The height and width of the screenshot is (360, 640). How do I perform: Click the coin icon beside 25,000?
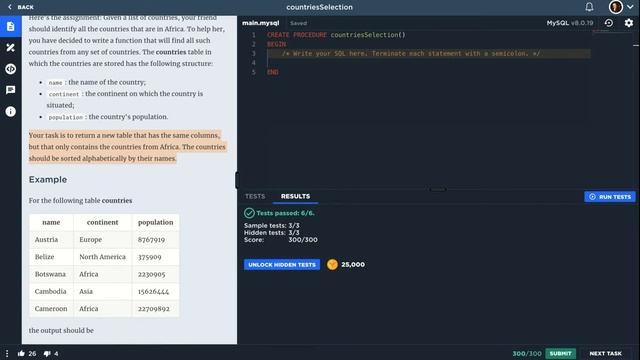point(332,264)
